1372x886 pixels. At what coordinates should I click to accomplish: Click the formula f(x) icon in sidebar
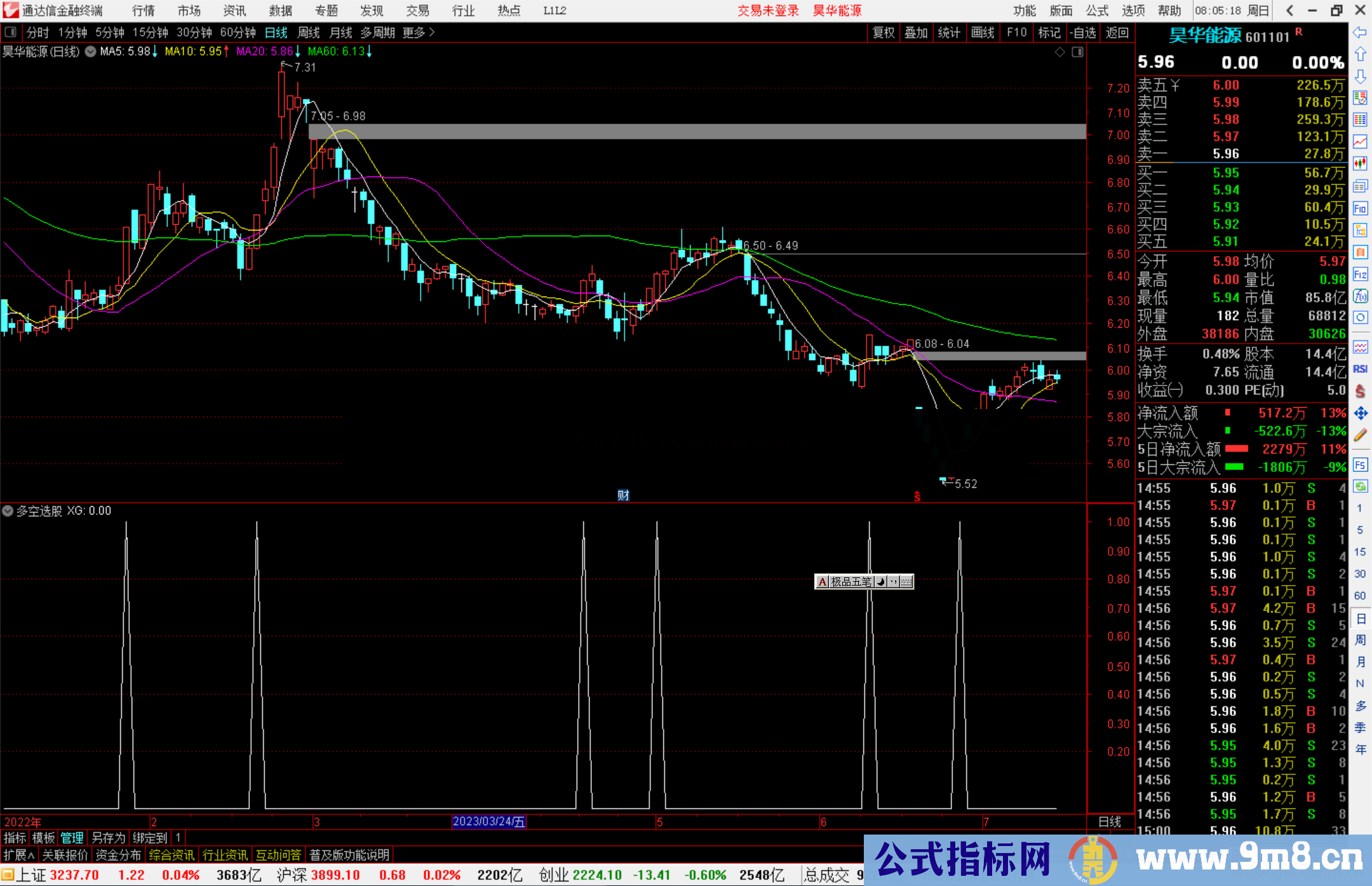click(x=1360, y=297)
